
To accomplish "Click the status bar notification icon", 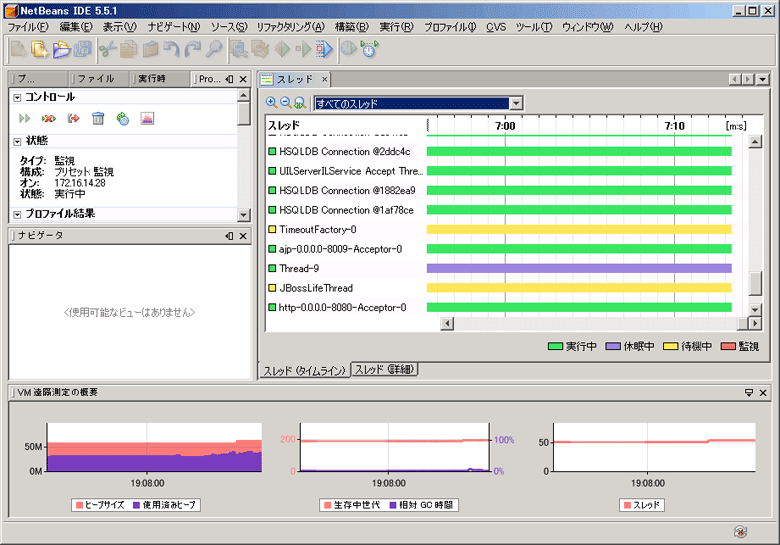I will pyautogui.click(x=740, y=532).
